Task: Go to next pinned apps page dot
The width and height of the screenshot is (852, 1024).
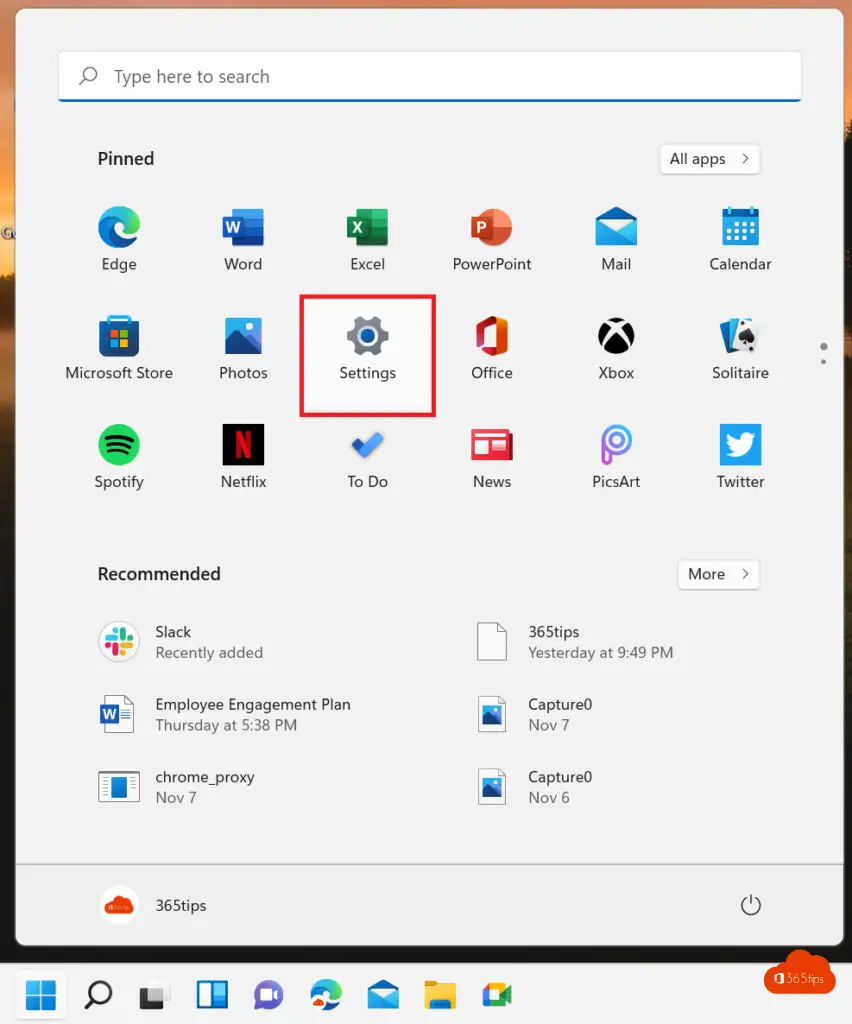Action: tap(823, 362)
